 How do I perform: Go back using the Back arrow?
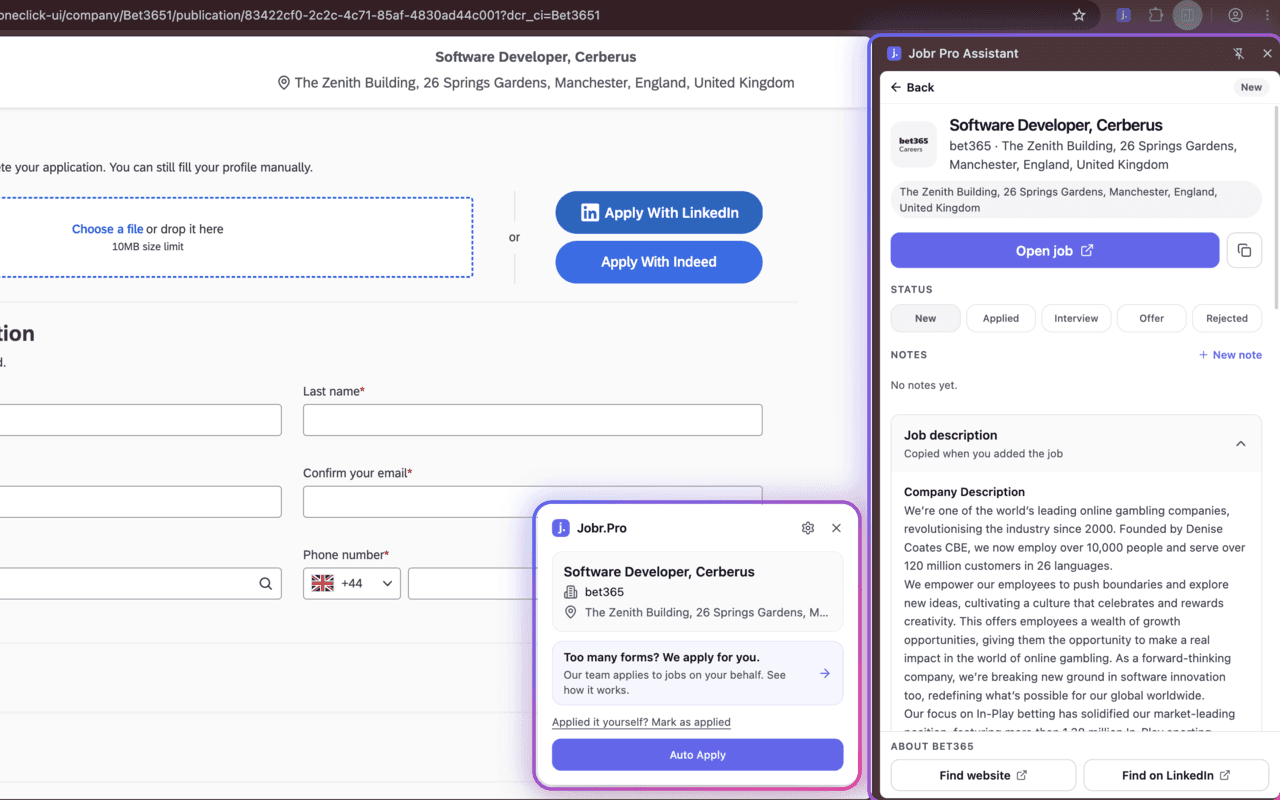click(912, 88)
